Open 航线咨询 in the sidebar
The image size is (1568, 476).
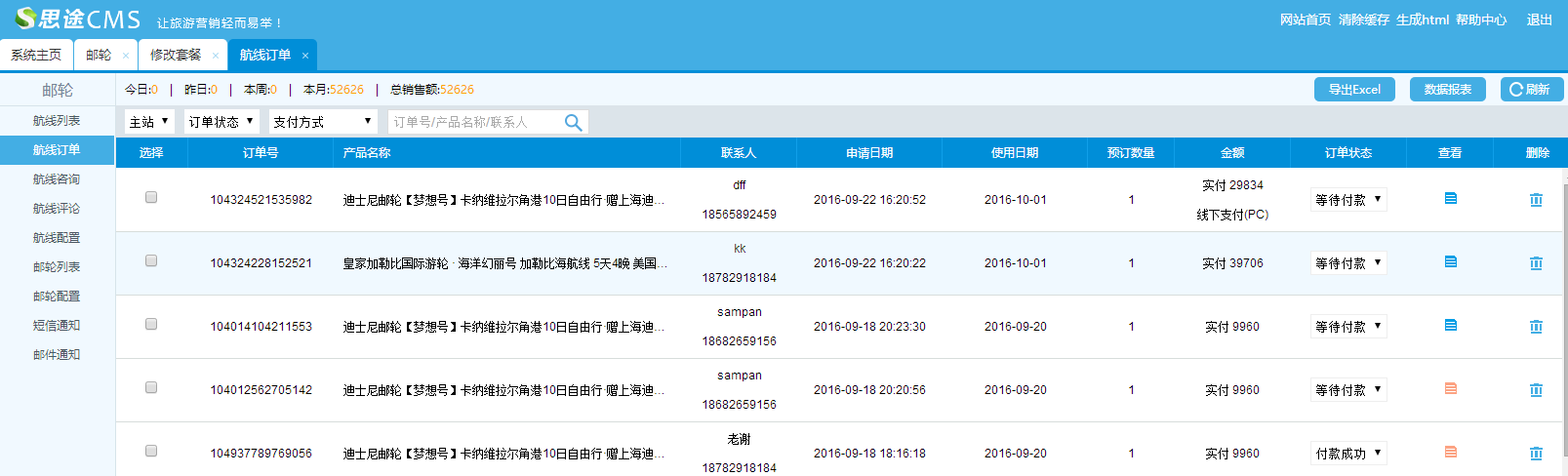click(57, 179)
